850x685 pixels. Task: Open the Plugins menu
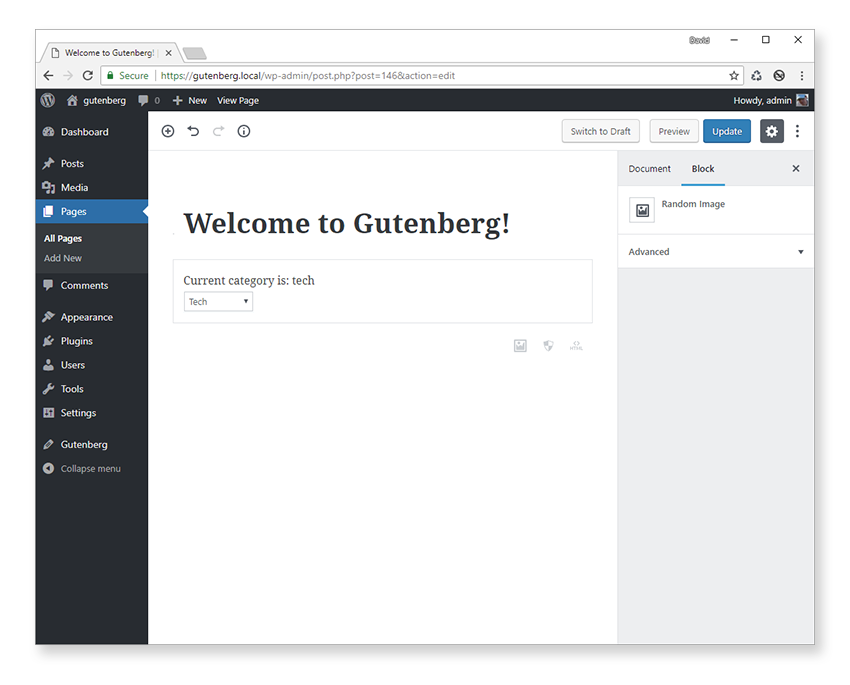click(76, 341)
